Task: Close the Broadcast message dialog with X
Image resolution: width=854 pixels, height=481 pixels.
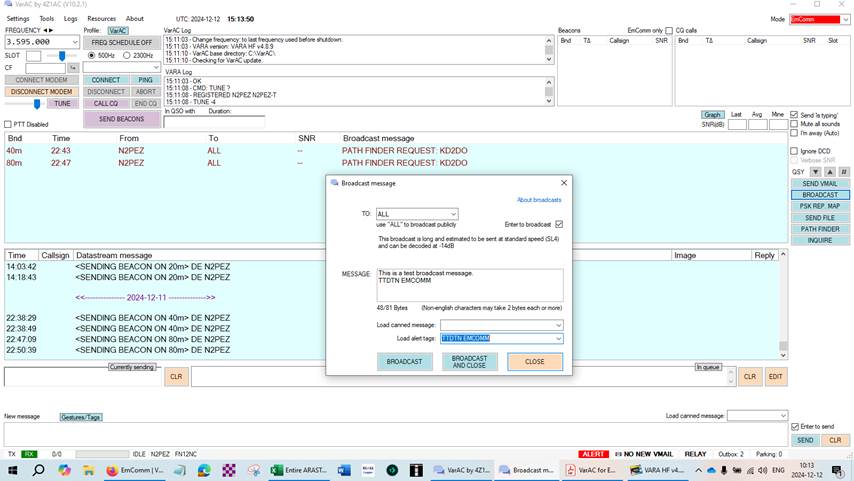Action: click(564, 183)
